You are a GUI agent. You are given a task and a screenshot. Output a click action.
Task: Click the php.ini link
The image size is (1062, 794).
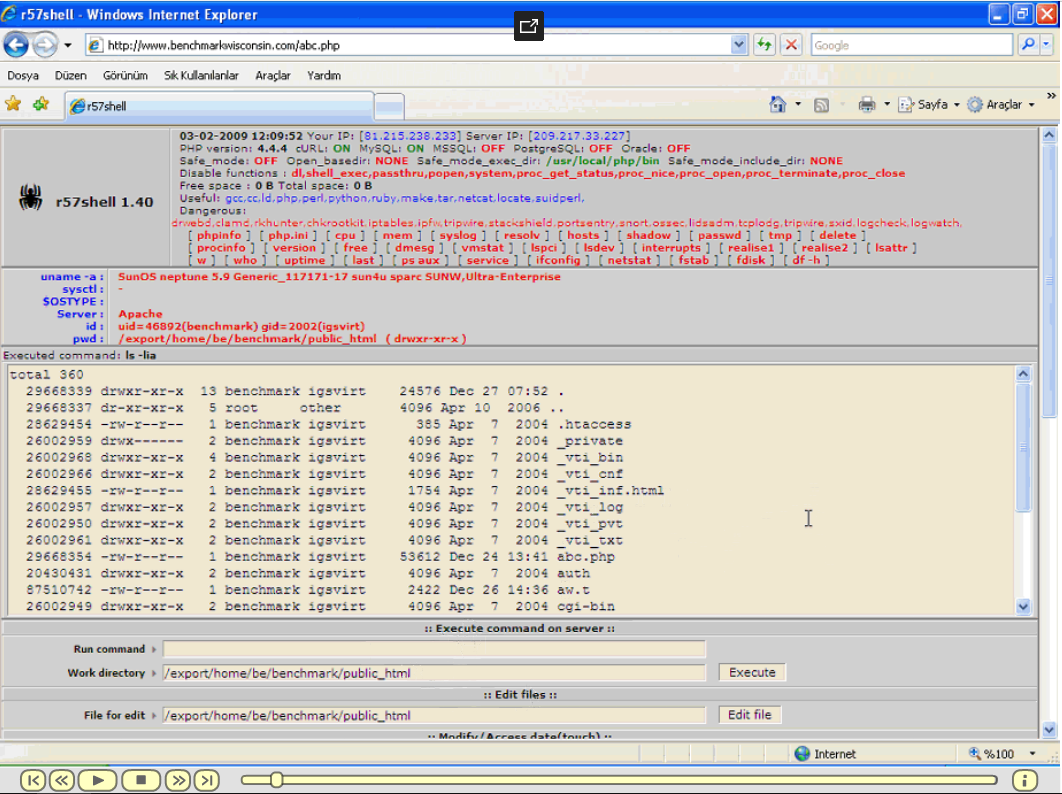coord(288,236)
